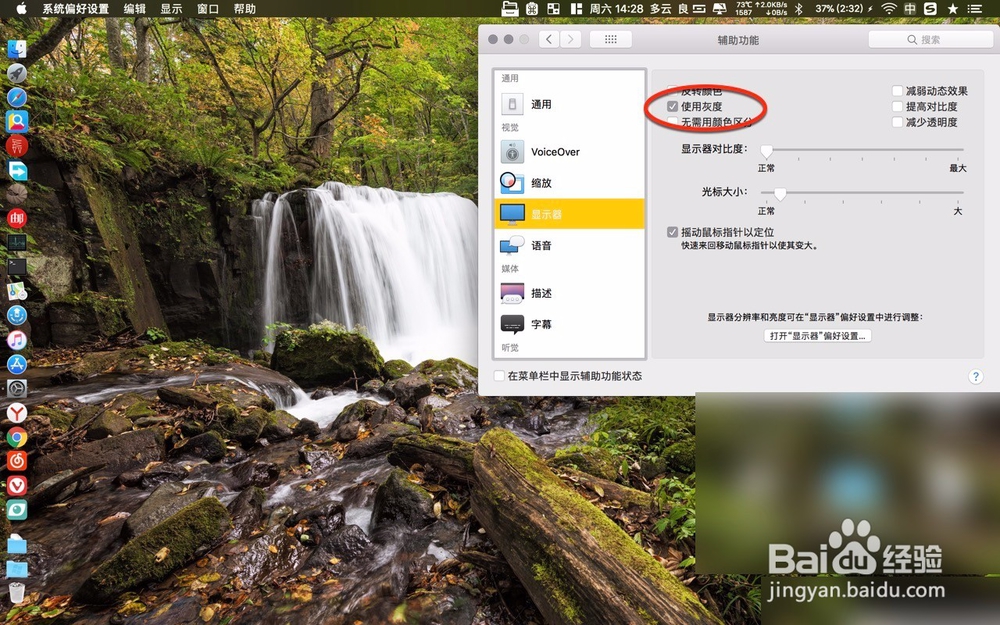Click 打开"显示器"偏好设置 button
Viewport: 1000px width, 625px height.
pyautogui.click(x=818, y=335)
